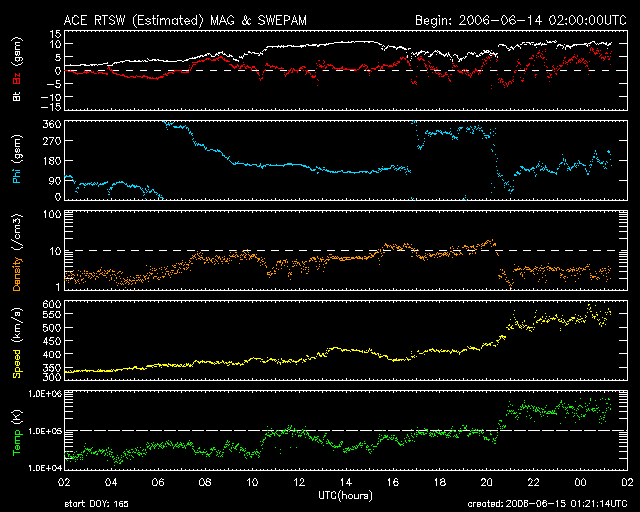
Task: Click the green 'Temp (K)' axis label
Action: [17, 433]
